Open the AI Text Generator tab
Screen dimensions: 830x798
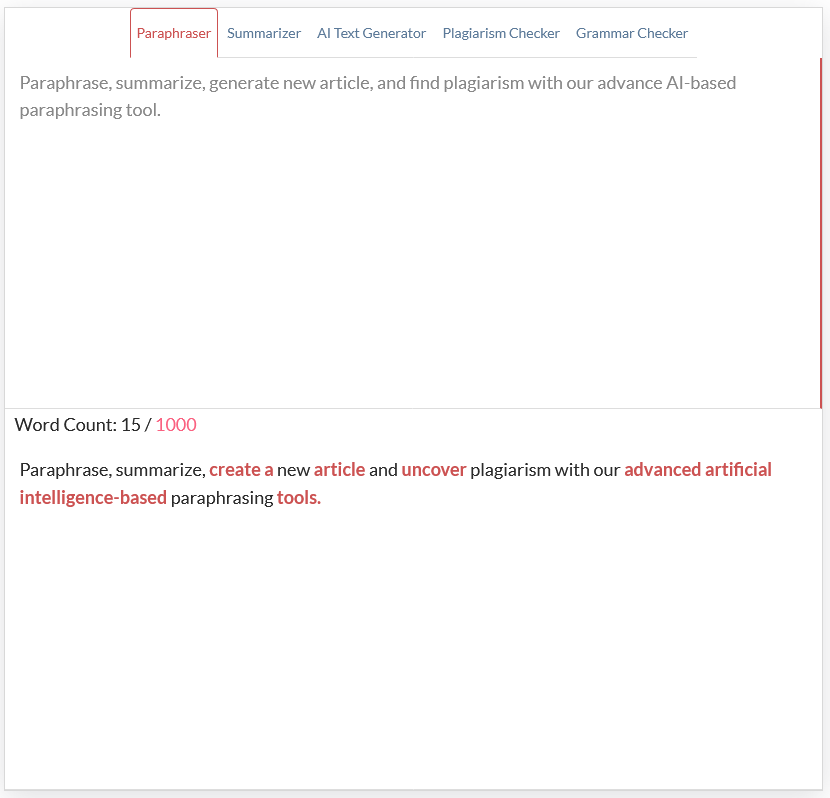pos(371,33)
